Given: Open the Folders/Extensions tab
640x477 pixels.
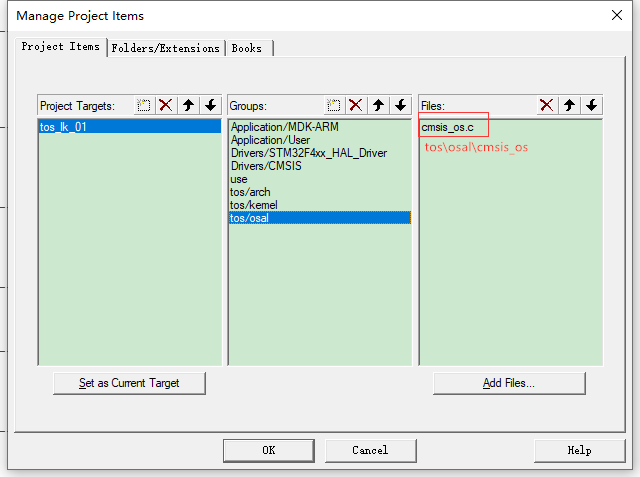Looking at the screenshot, I should (x=165, y=48).
